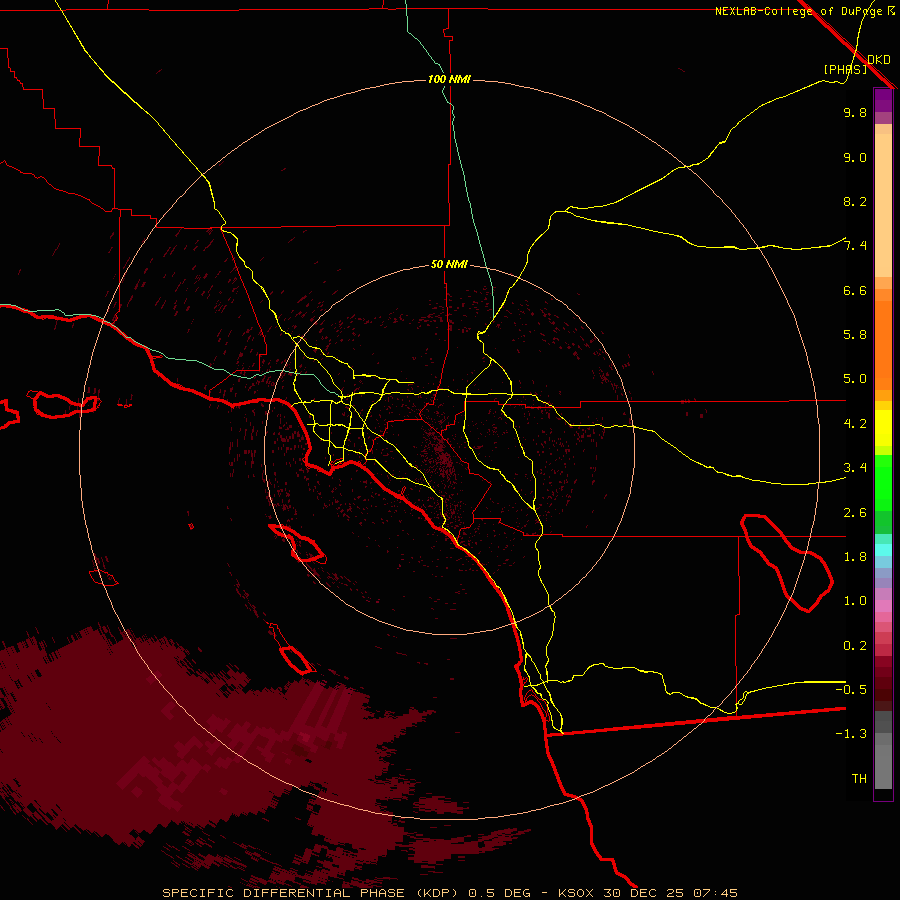Click the 1.8 scale value
Screen dimensions: 900x900
click(855, 557)
